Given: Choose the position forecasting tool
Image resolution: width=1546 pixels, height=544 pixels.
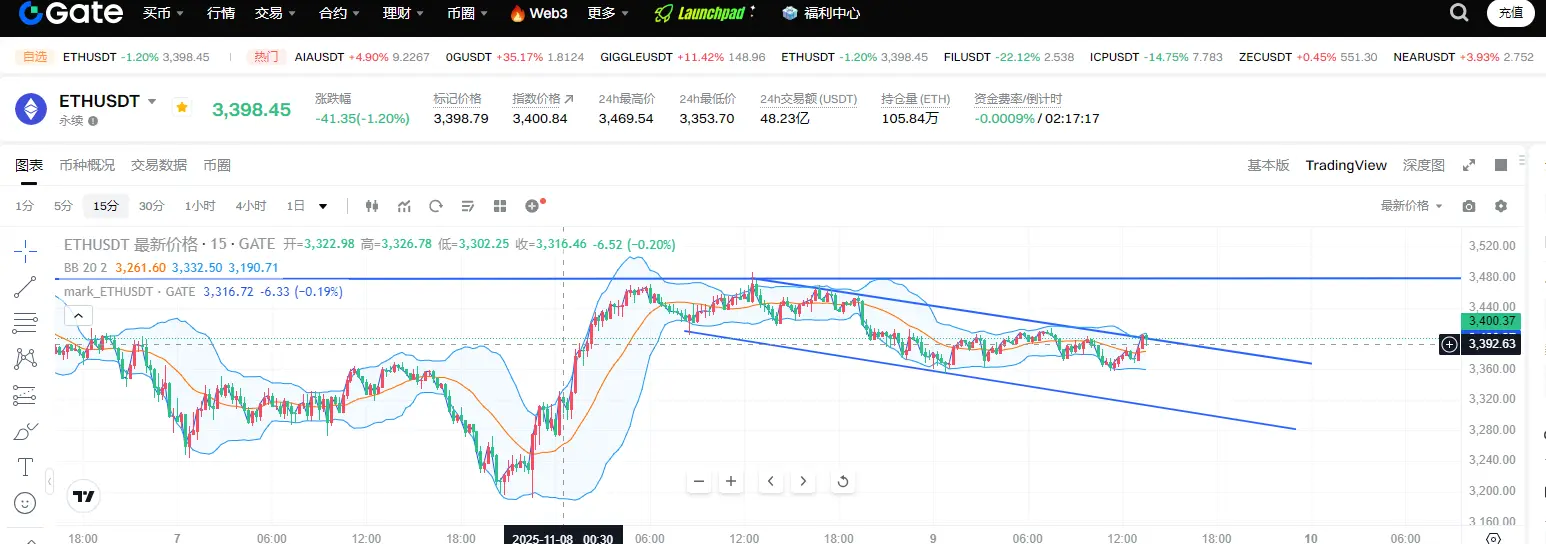Looking at the screenshot, I should coord(25,395).
